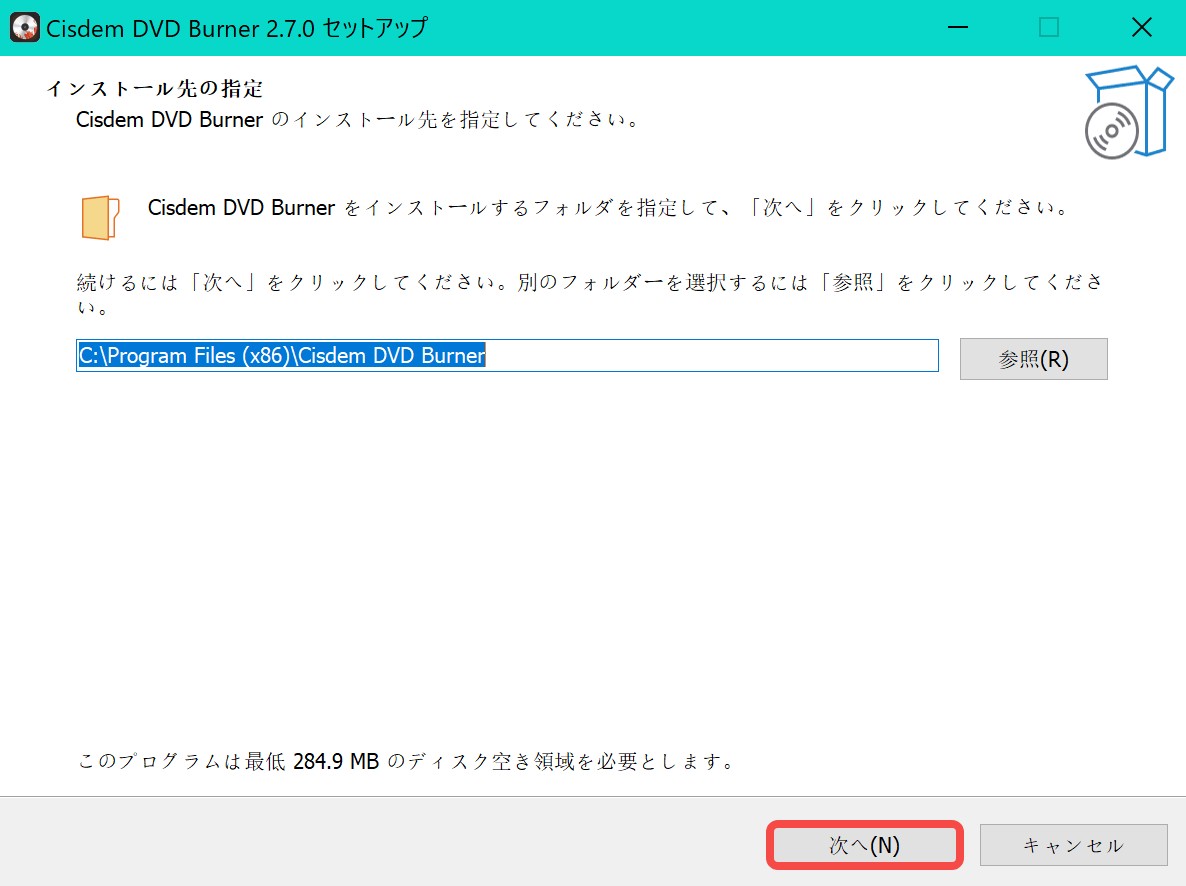This screenshot has height=886, width=1186.
Task: Click the 続けるには「次へ」 instruction text
Action: (x=590, y=294)
